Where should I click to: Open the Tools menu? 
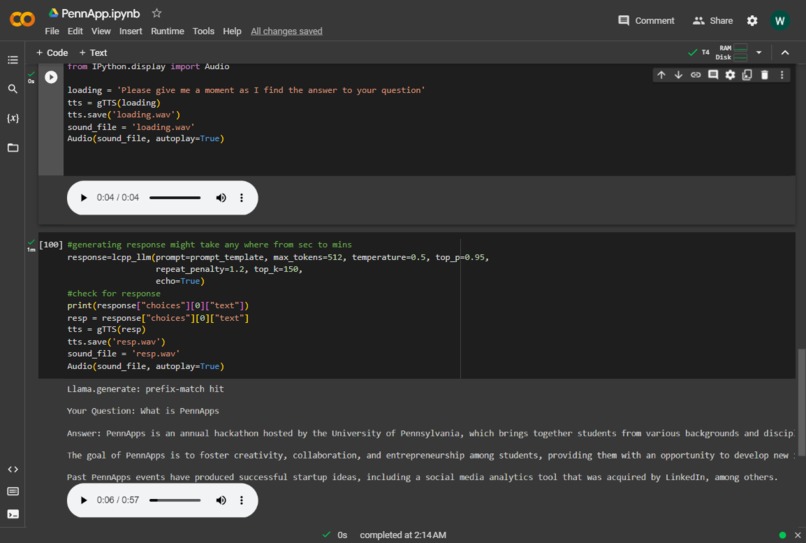tap(203, 31)
